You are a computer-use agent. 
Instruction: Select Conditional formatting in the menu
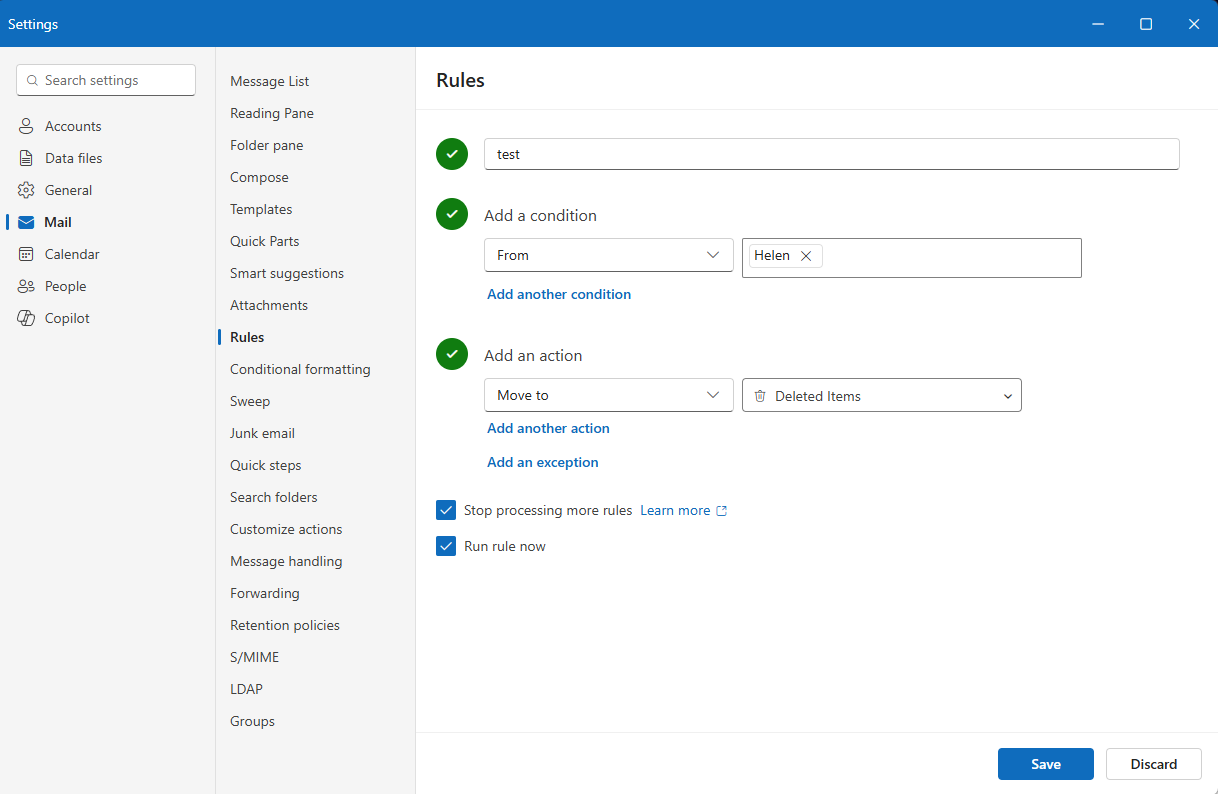(x=300, y=369)
